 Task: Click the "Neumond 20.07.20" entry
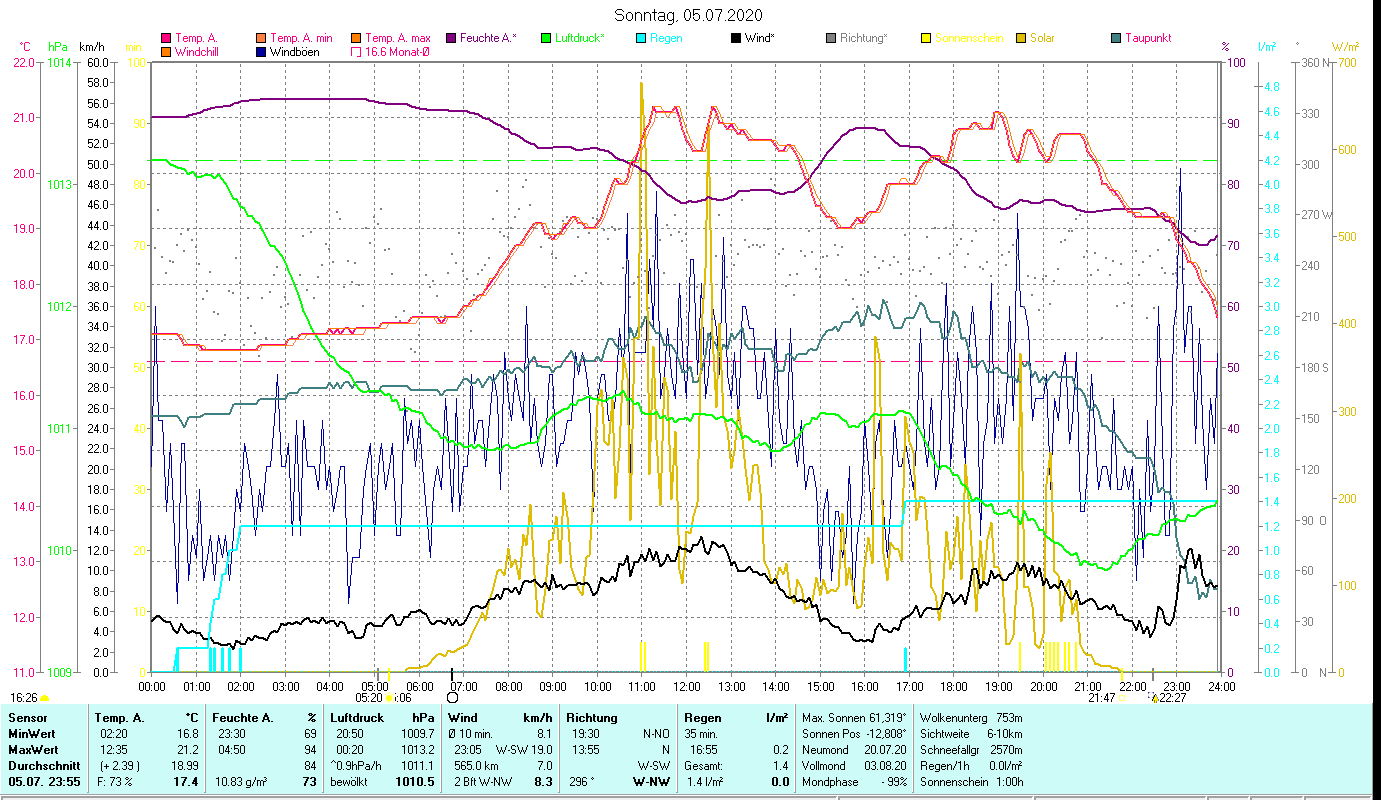coord(853,750)
